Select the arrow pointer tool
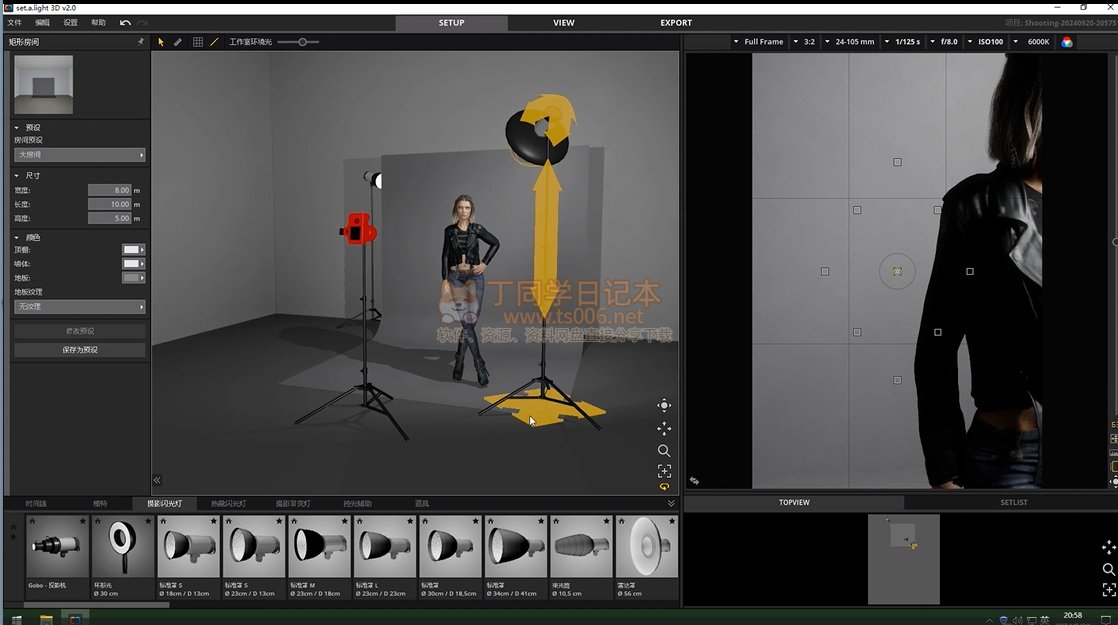The height and width of the screenshot is (625, 1118). [161, 42]
